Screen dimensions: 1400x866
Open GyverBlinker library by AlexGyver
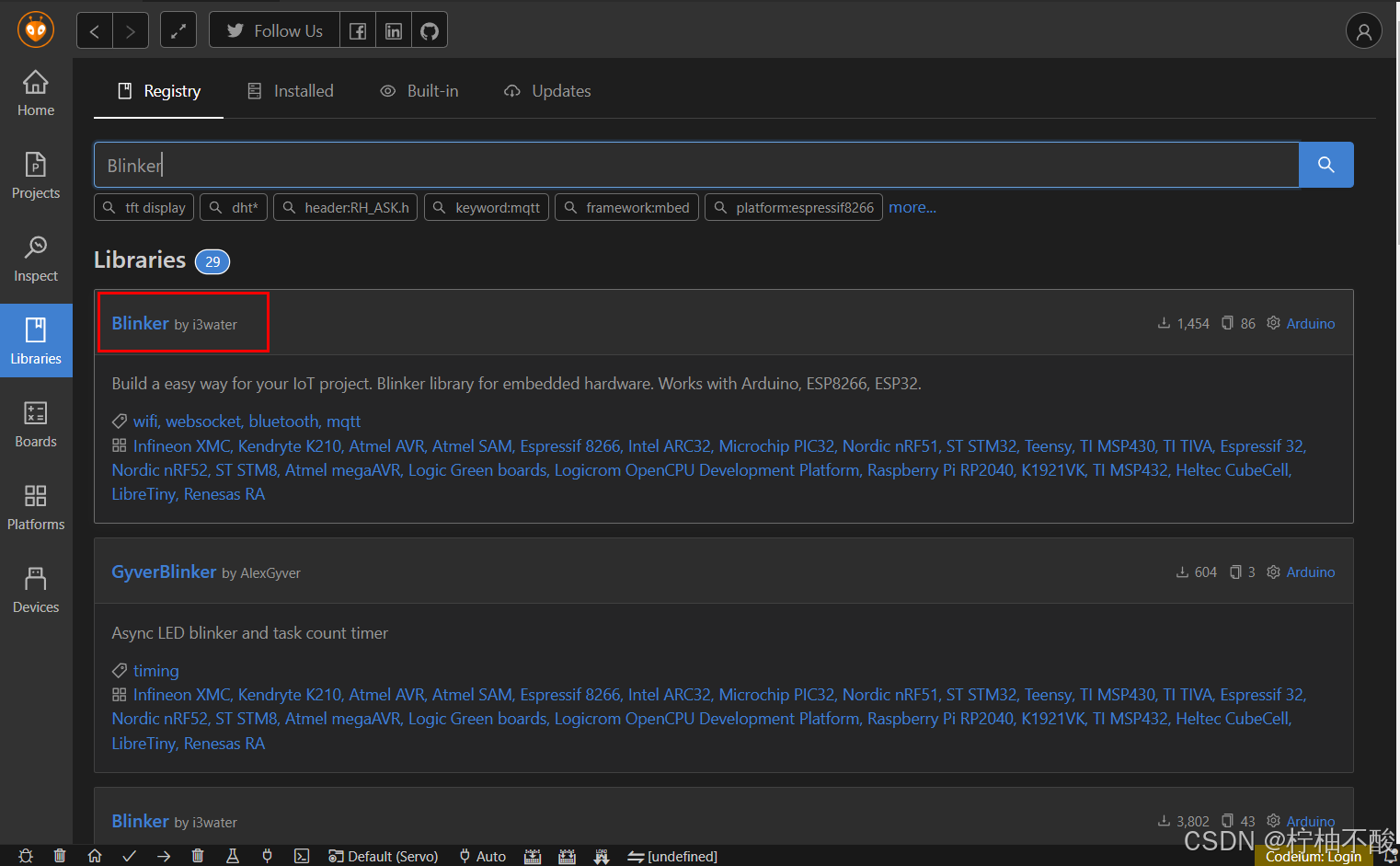[x=164, y=572]
